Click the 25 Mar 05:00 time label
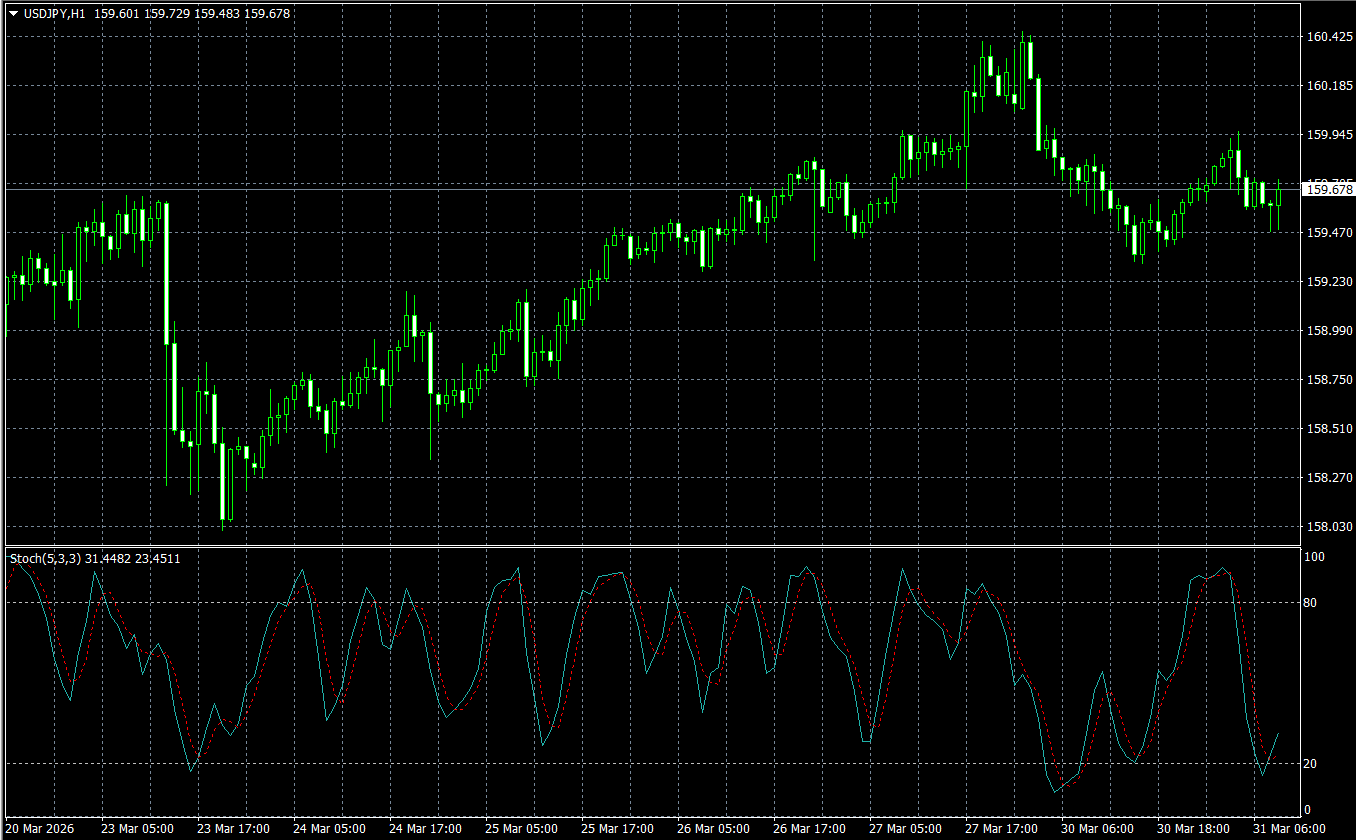 click(521, 829)
